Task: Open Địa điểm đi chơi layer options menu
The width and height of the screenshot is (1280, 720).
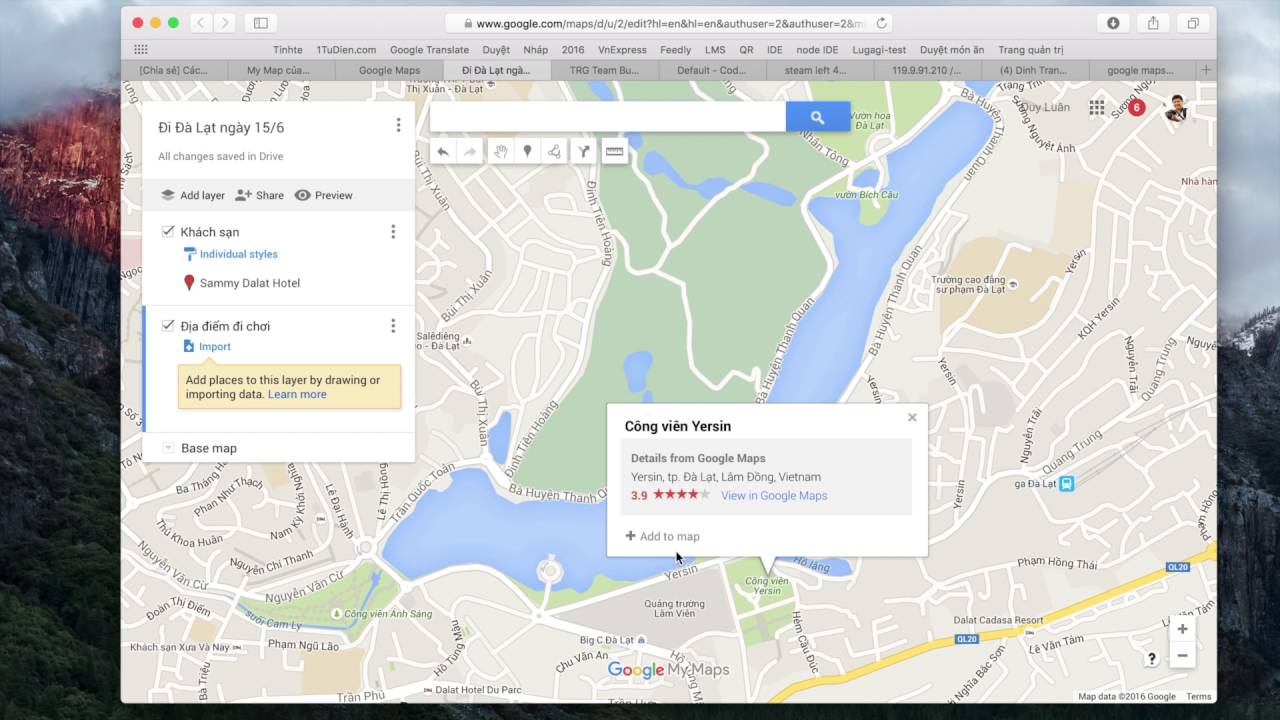Action: pos(393,326)
